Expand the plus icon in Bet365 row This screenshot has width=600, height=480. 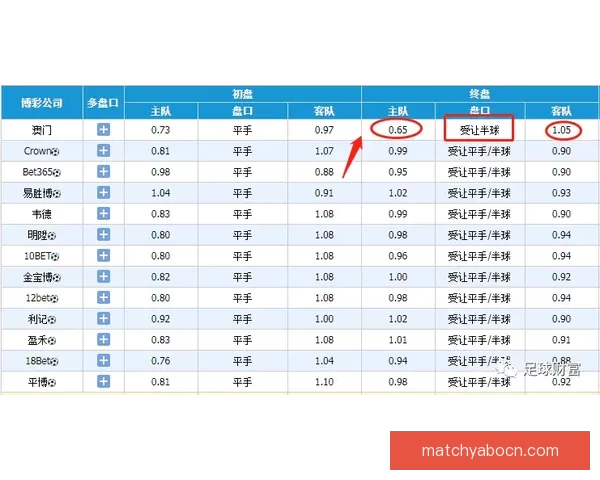point(103,171)
